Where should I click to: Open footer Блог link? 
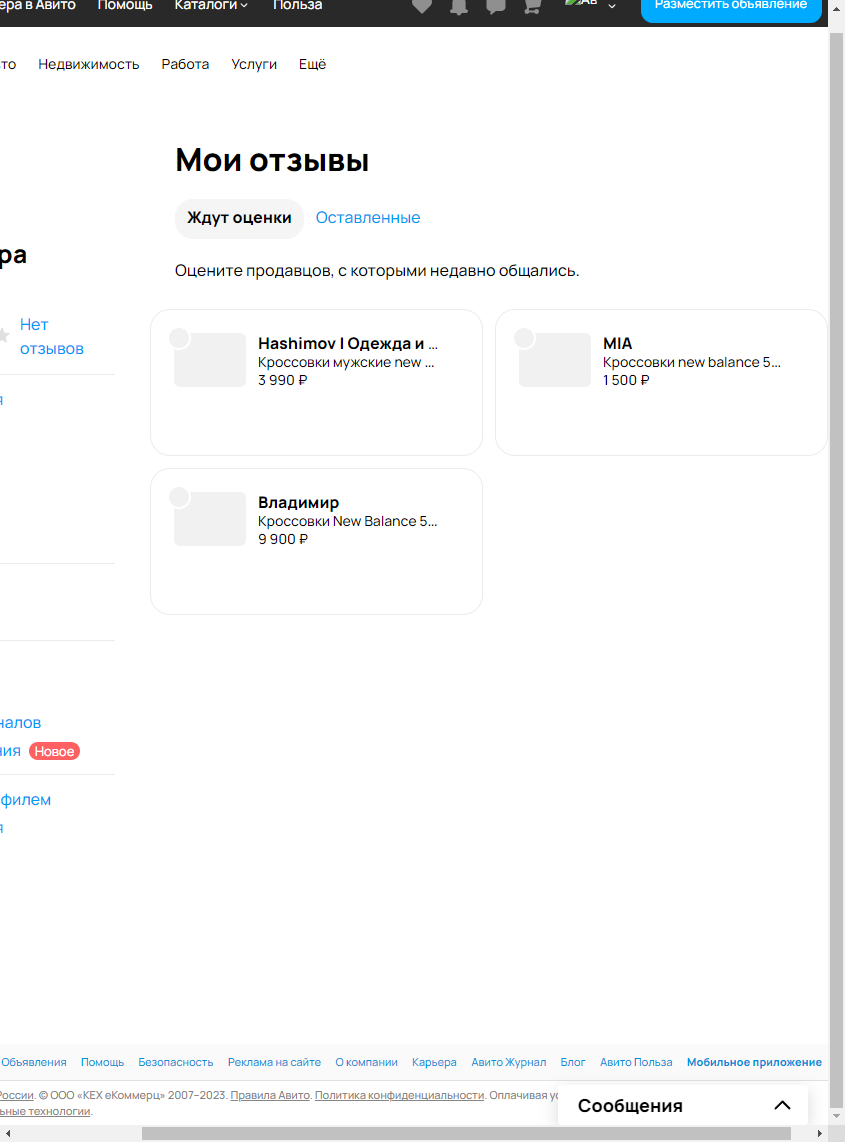(573, 1062)
